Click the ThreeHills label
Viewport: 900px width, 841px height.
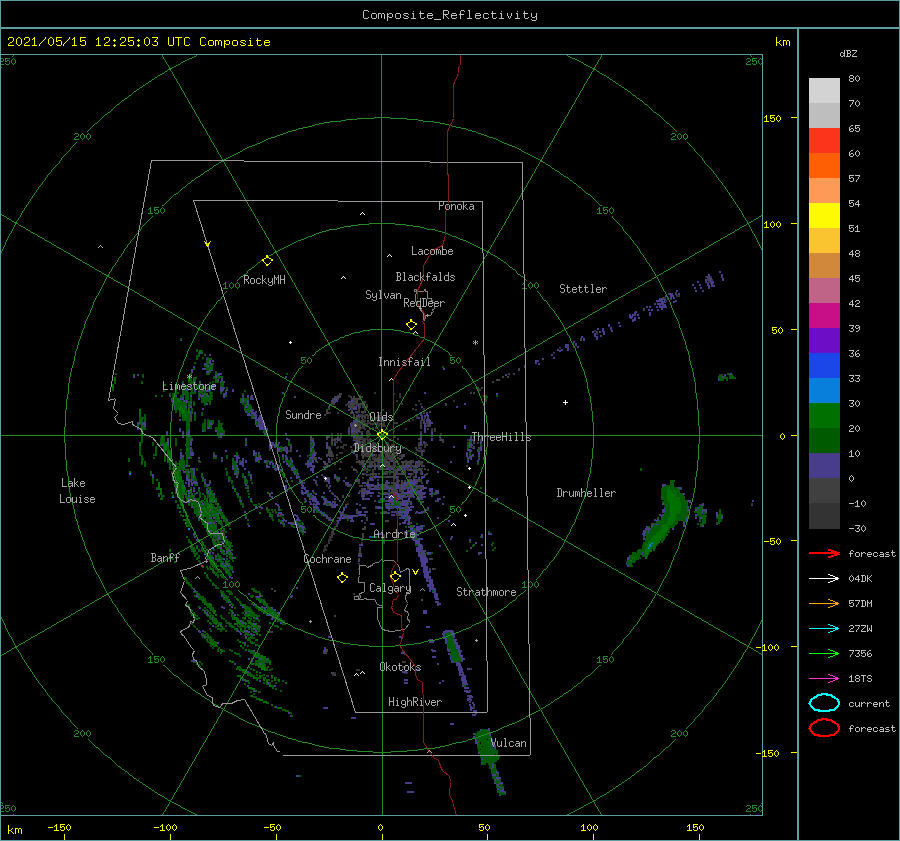pos(501,437)
